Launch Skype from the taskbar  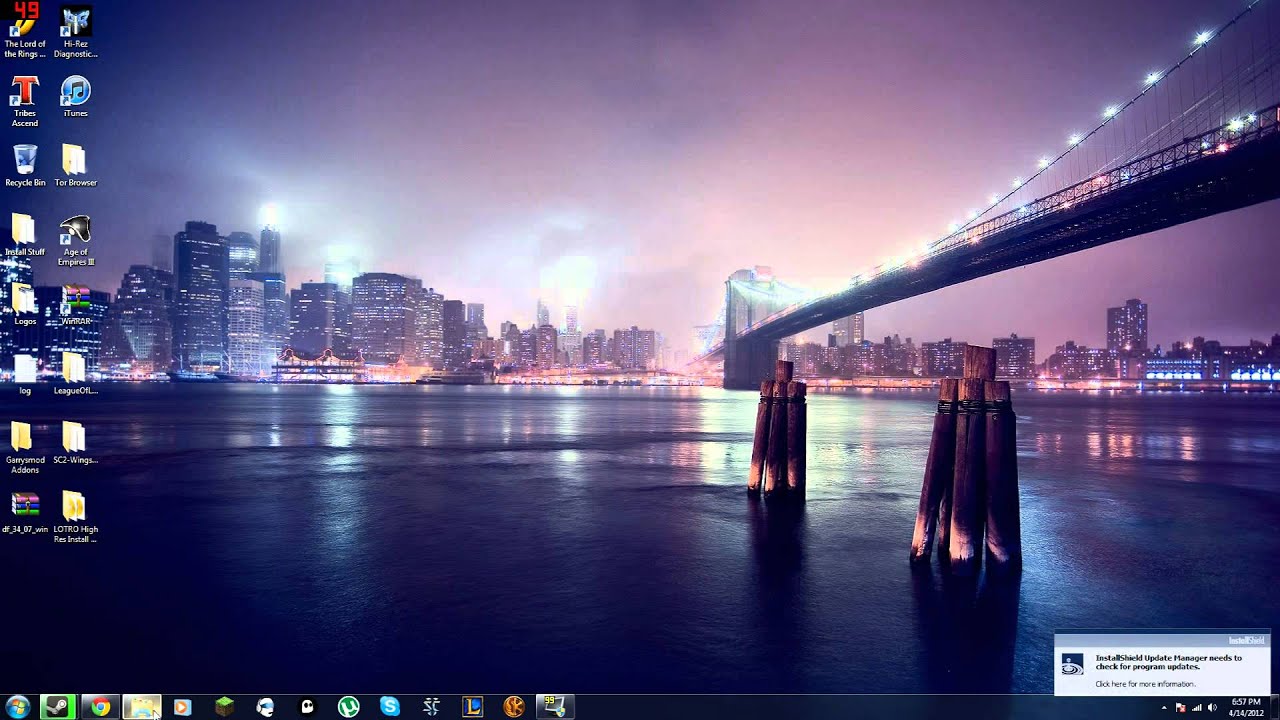(x=390, y=707)
